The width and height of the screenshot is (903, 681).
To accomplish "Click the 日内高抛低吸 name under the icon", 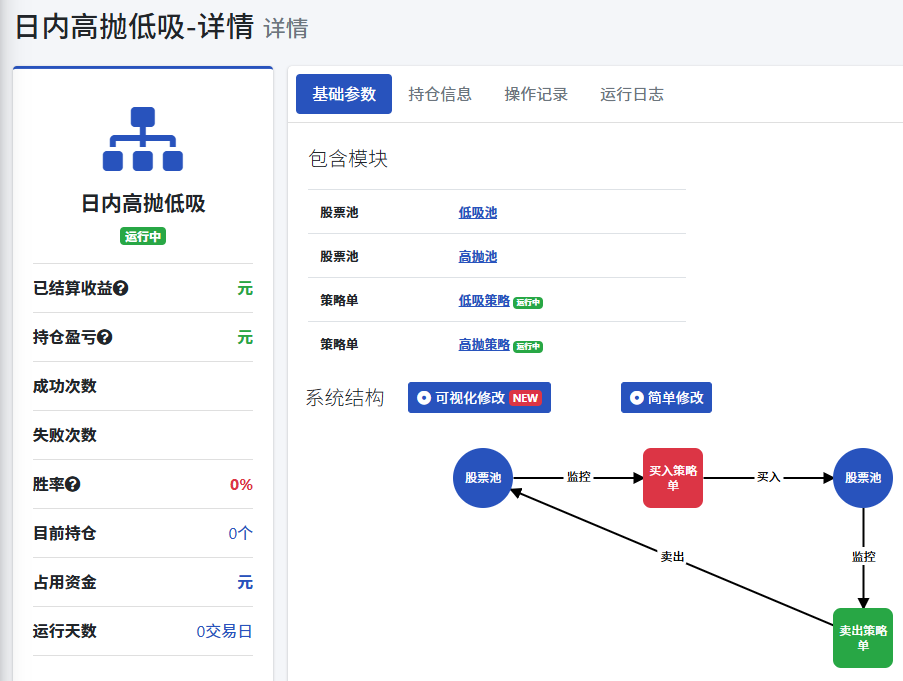I will click(143, 204).
